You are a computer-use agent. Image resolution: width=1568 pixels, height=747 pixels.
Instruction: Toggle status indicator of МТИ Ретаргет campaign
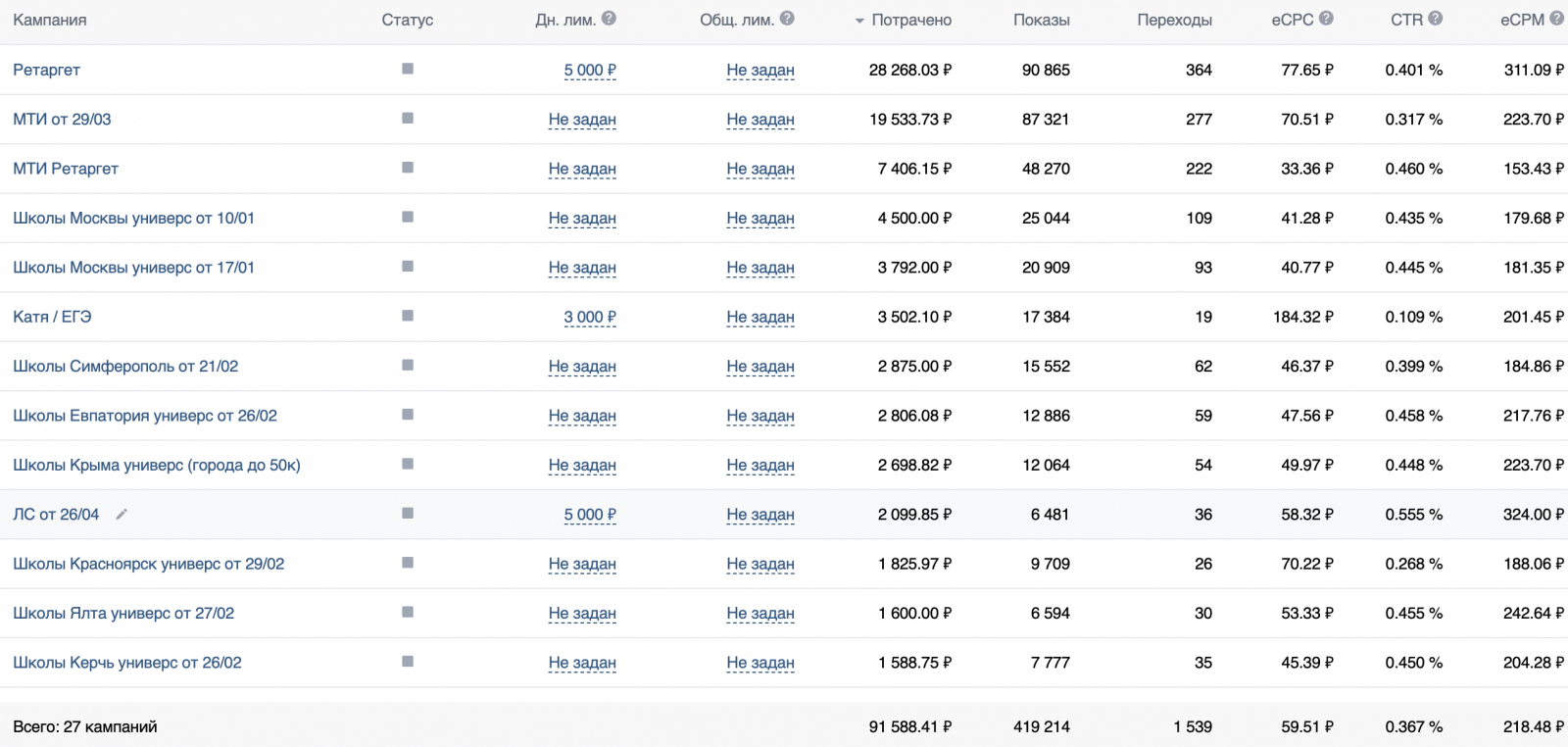pos(408,168)
